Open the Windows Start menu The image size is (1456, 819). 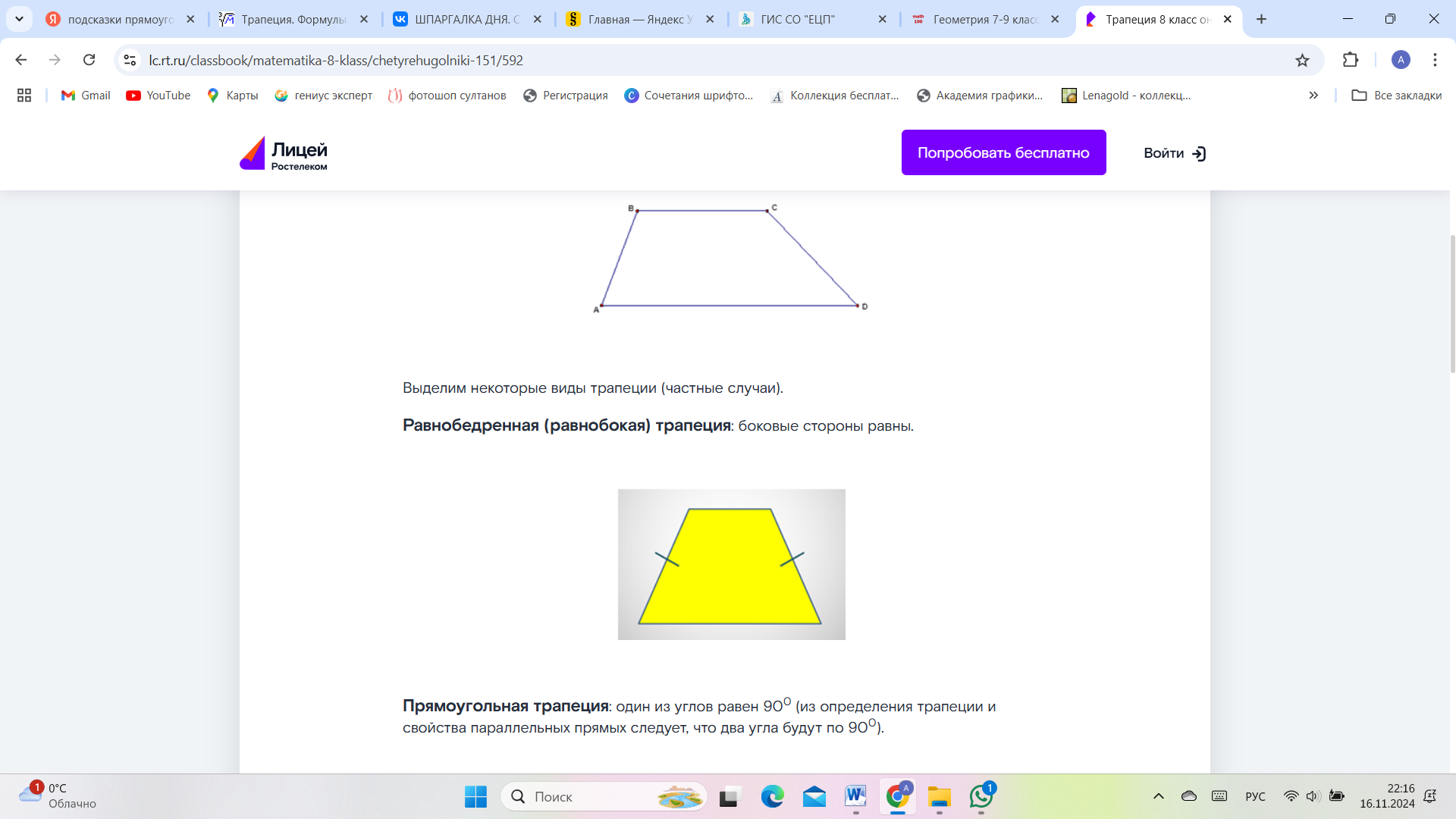[x=475, y=796]
